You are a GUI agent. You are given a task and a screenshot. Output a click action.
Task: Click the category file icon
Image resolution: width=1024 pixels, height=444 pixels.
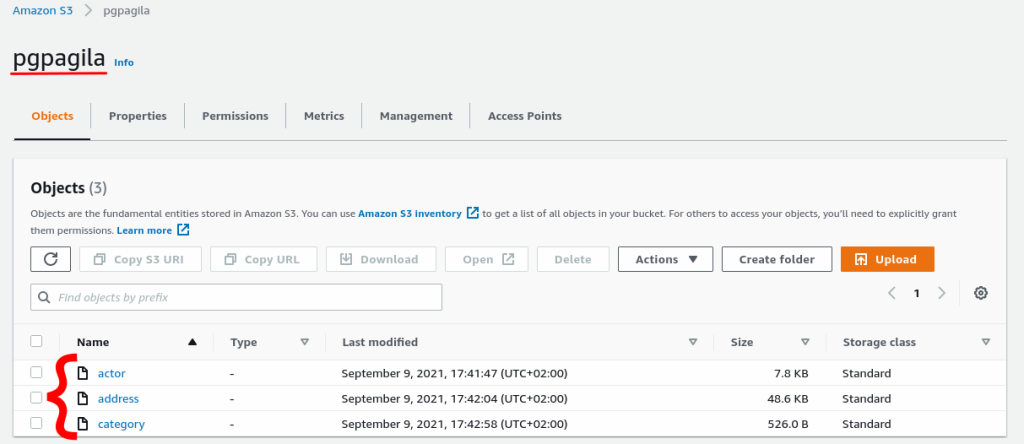(x=84, y=424)
